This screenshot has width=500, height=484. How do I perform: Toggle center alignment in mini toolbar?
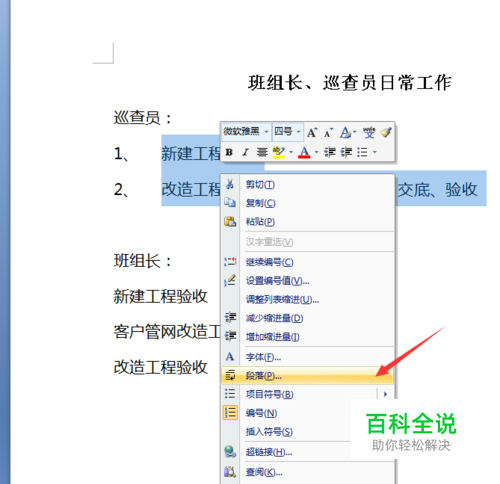point(262,152)
